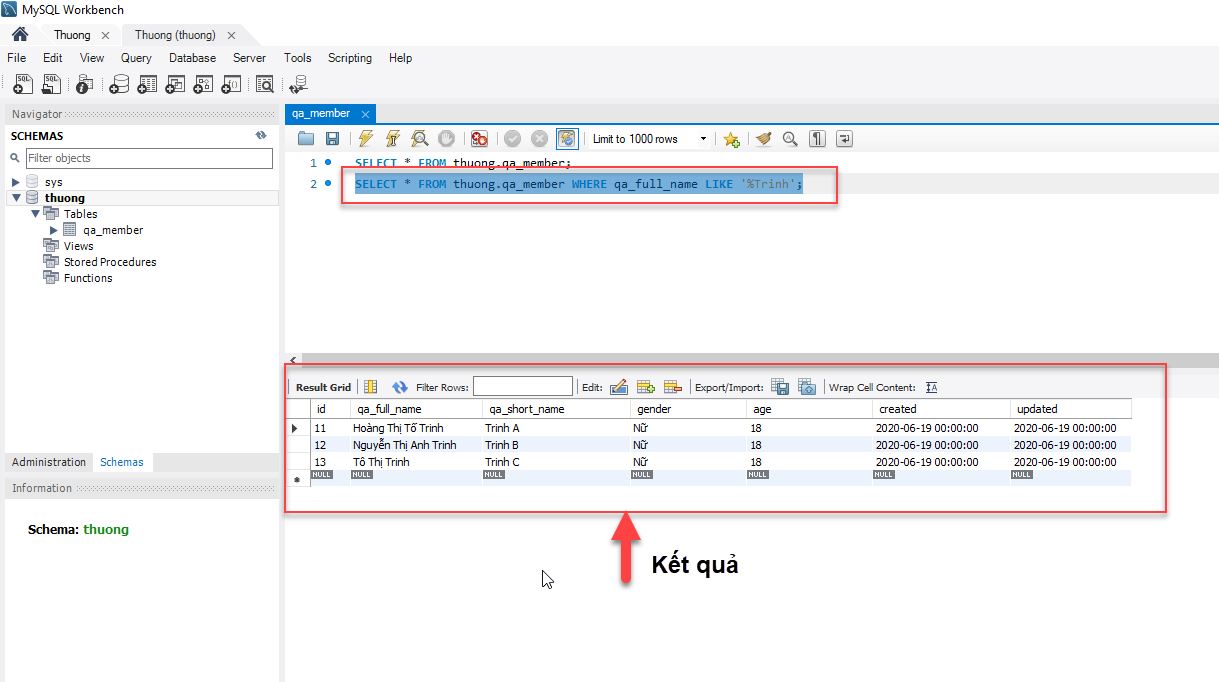Viewport: 1219px width, 682px height.
Task: Select Views in the schema tree
Action: (78, 246)
